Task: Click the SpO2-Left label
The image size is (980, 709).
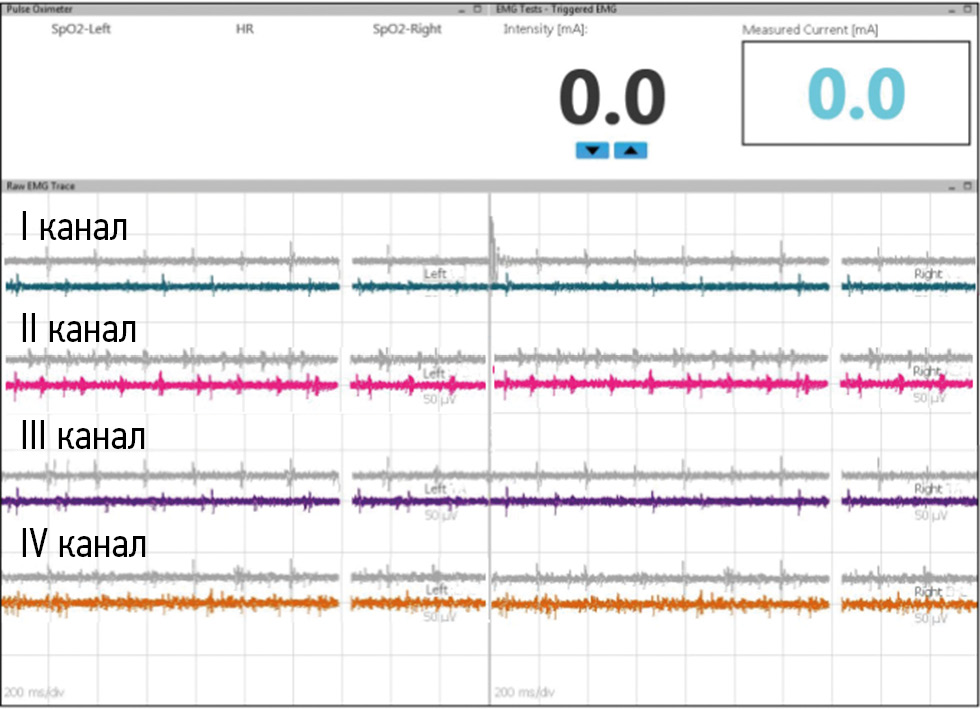Action: tap(81, 29)
